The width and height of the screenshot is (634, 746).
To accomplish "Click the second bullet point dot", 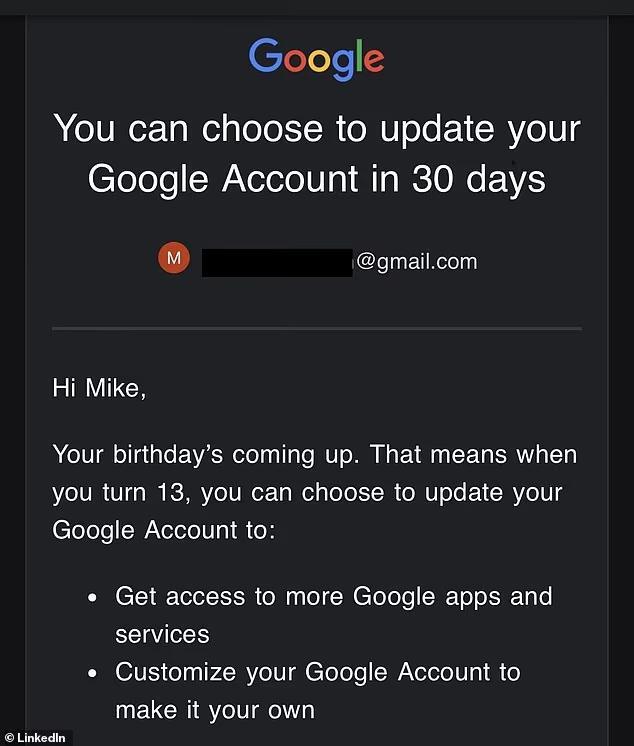I will click(x=93, y=673).
